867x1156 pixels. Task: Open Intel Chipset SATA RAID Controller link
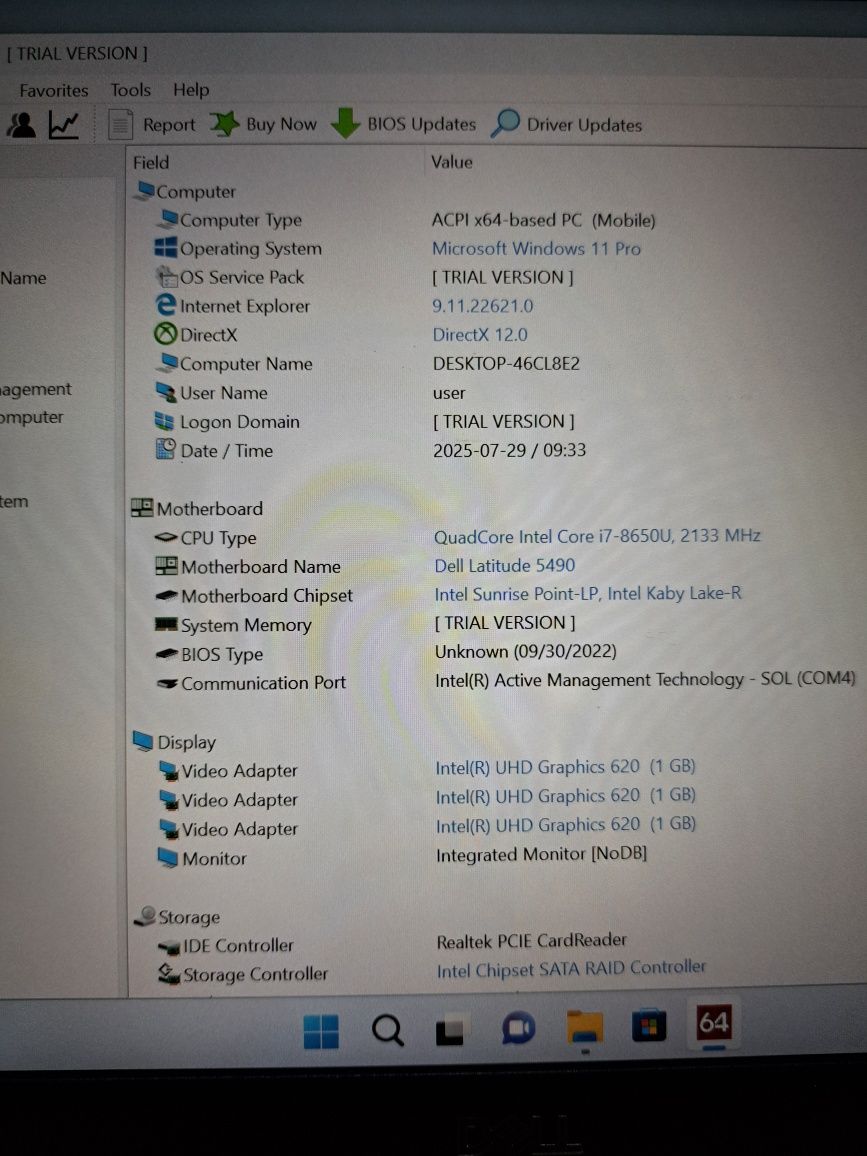(x=571, y=969)
